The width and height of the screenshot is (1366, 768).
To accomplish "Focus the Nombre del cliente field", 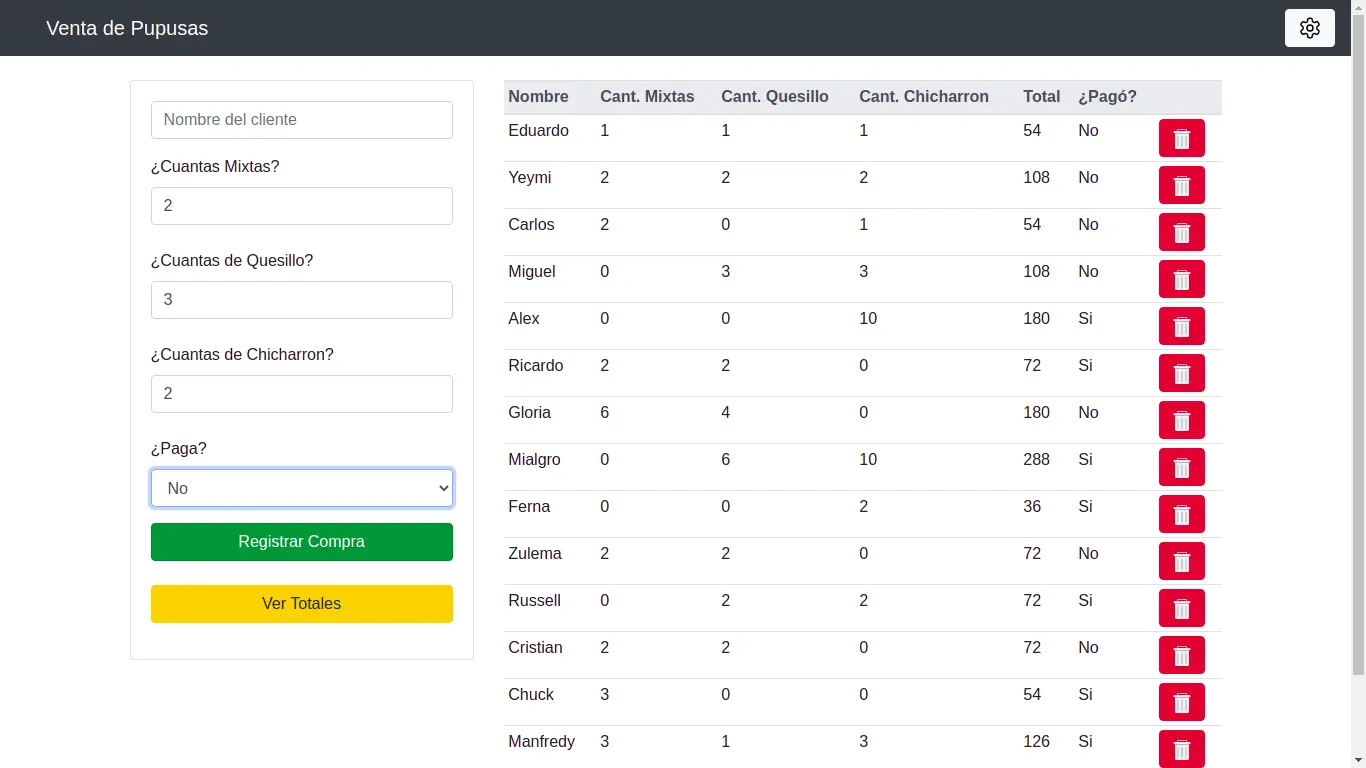I will point(301,120).
